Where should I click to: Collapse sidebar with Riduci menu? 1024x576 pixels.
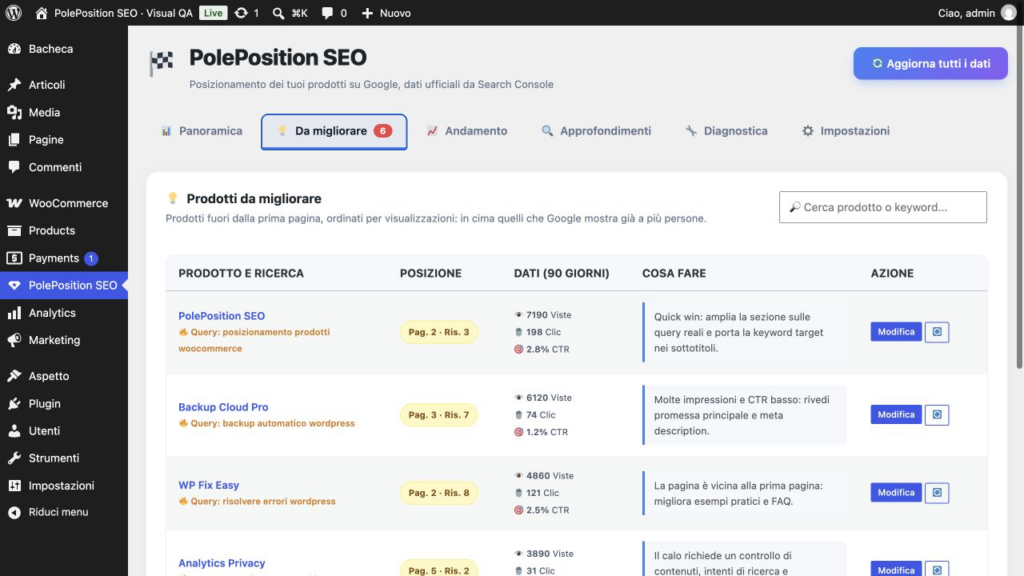pos(64,512)
